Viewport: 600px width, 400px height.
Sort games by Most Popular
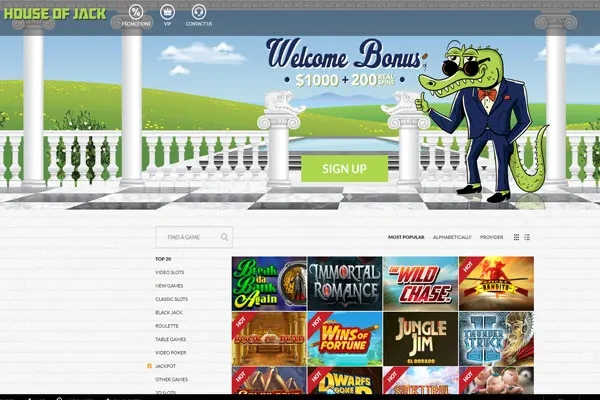pos(406,238)
